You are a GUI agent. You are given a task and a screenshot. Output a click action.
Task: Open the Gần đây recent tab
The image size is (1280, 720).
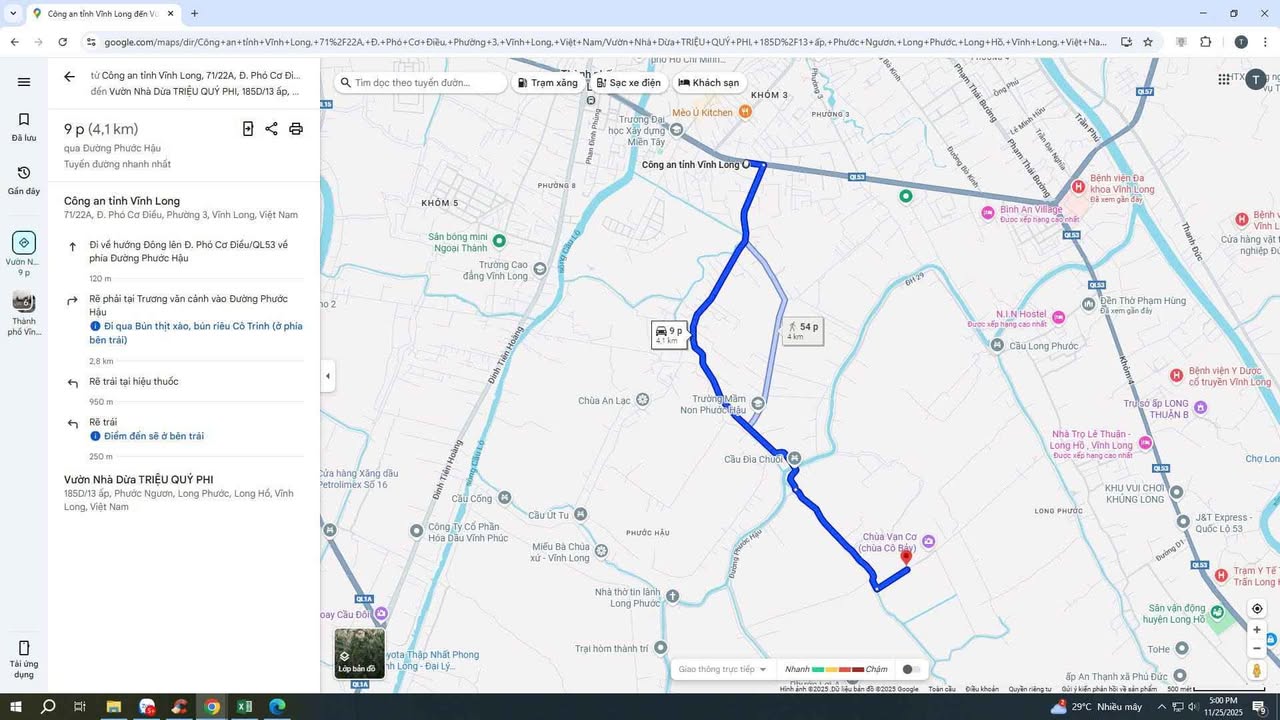[x=24, y=180]
